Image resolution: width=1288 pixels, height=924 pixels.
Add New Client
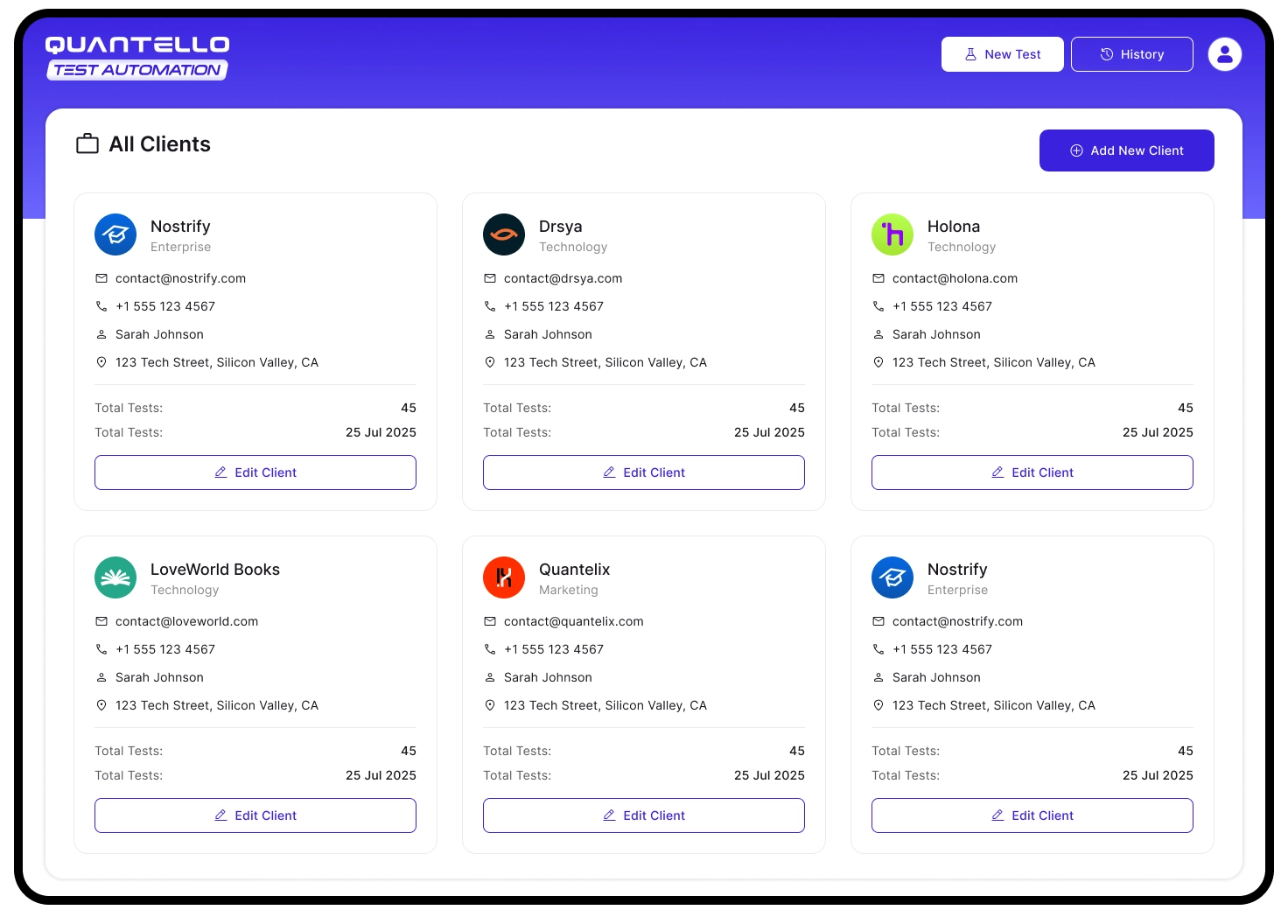pyautogui.click(x=1127, y=150)
